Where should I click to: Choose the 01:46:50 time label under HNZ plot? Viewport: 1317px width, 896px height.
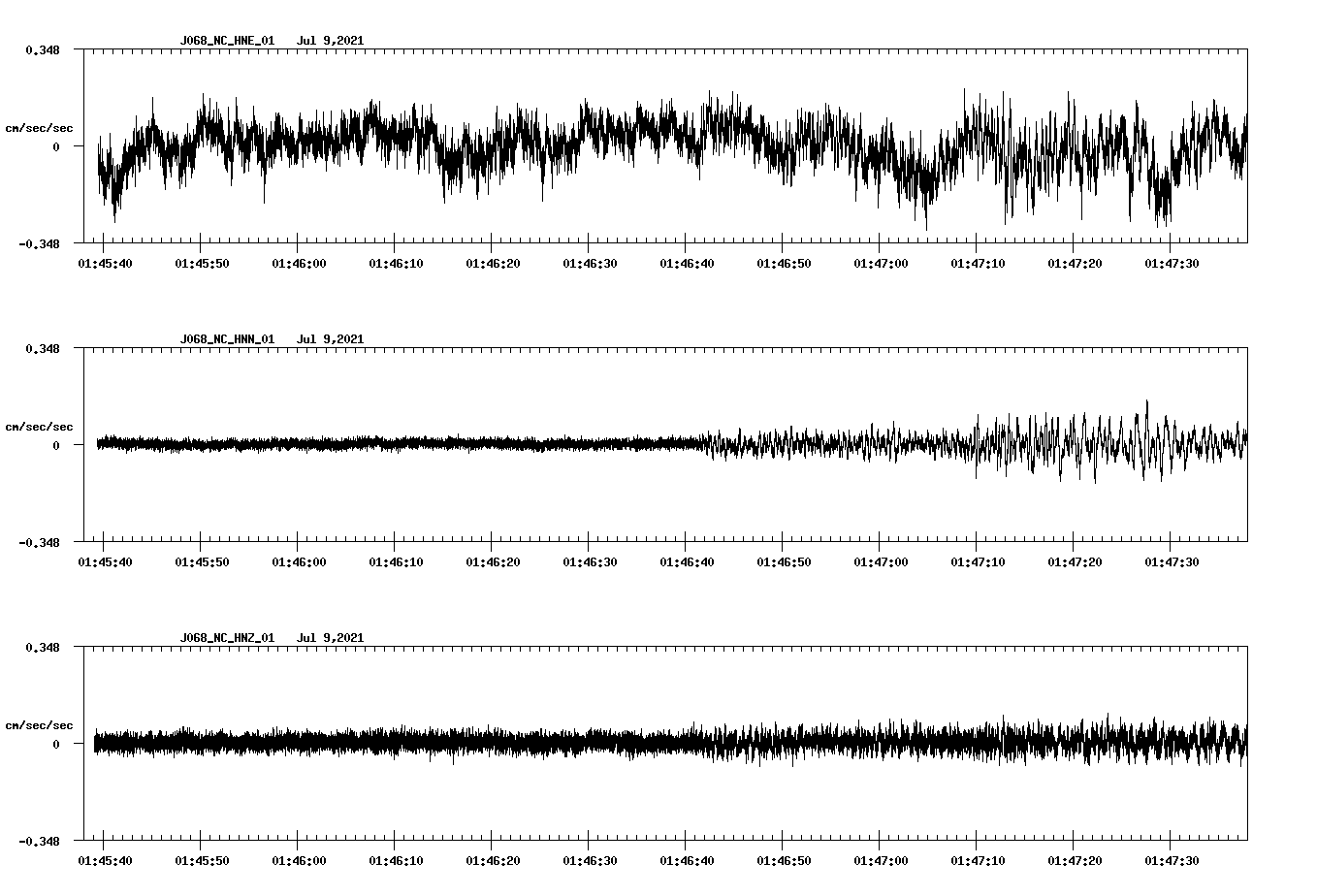click(784, 861)
